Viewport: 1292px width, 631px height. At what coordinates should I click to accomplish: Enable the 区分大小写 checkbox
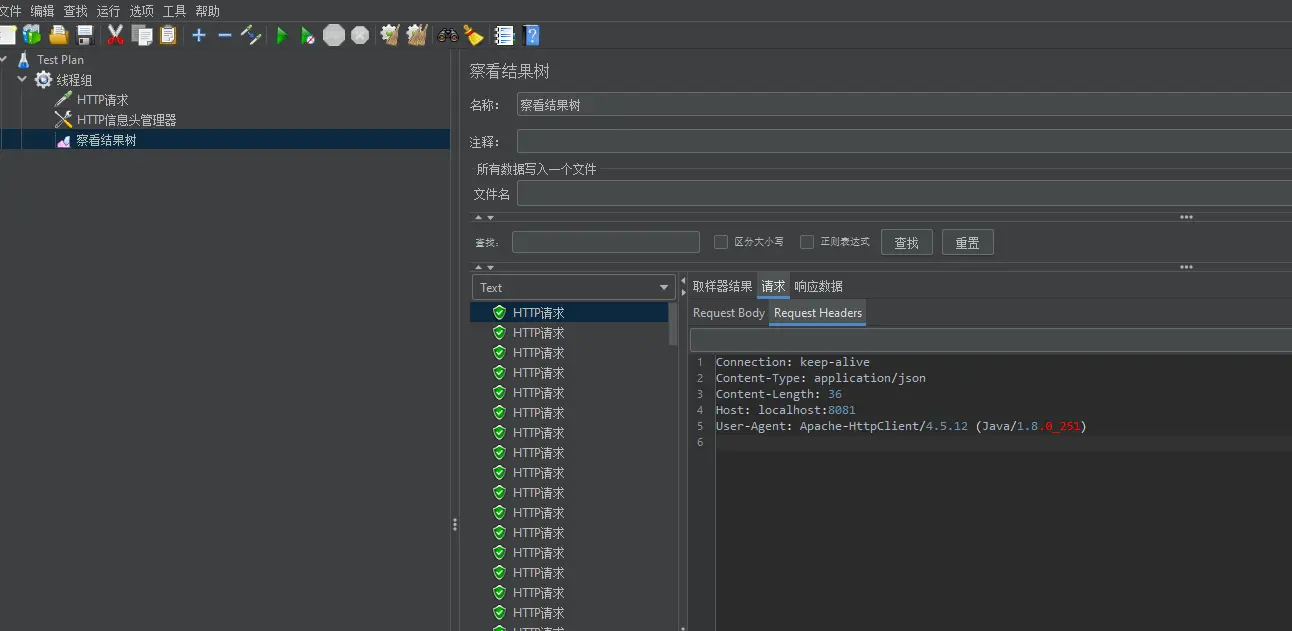[x=721, y=242]
